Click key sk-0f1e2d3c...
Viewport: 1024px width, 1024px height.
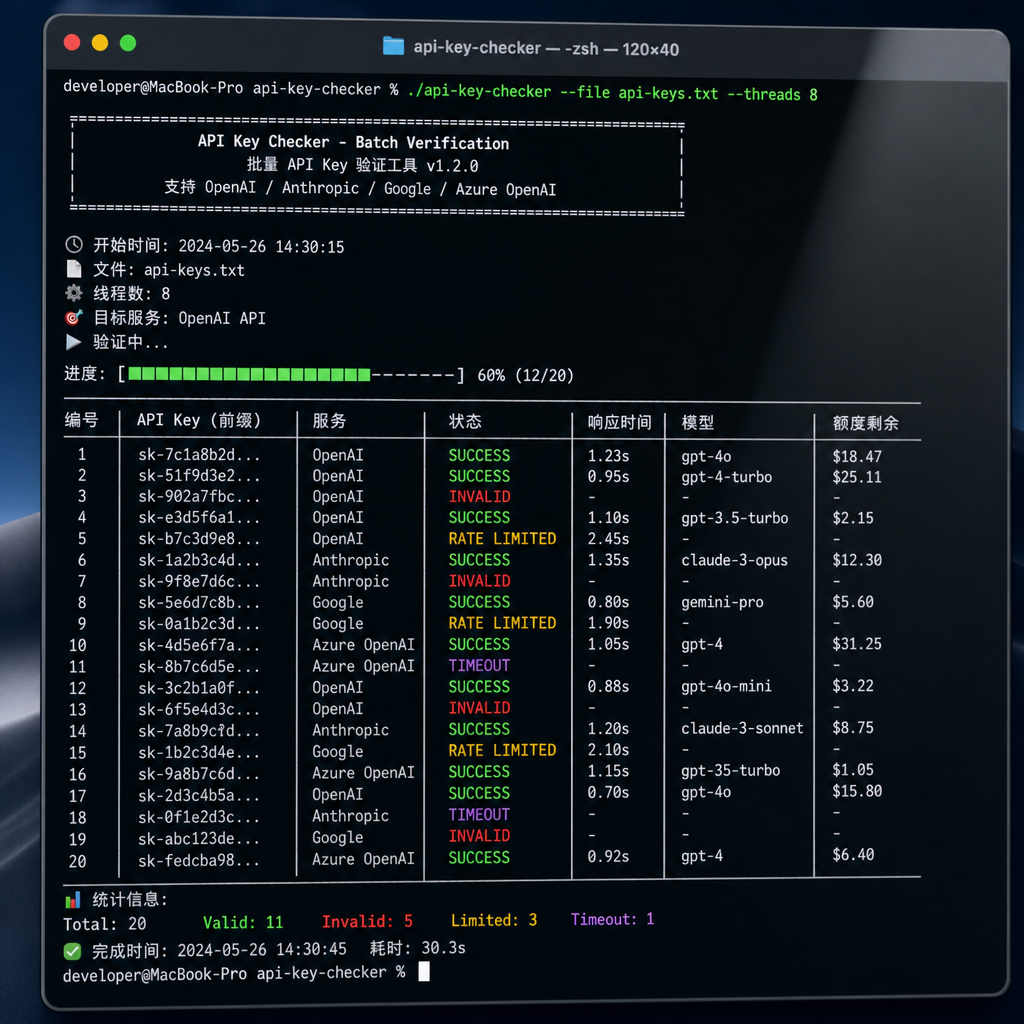[199, 817]
